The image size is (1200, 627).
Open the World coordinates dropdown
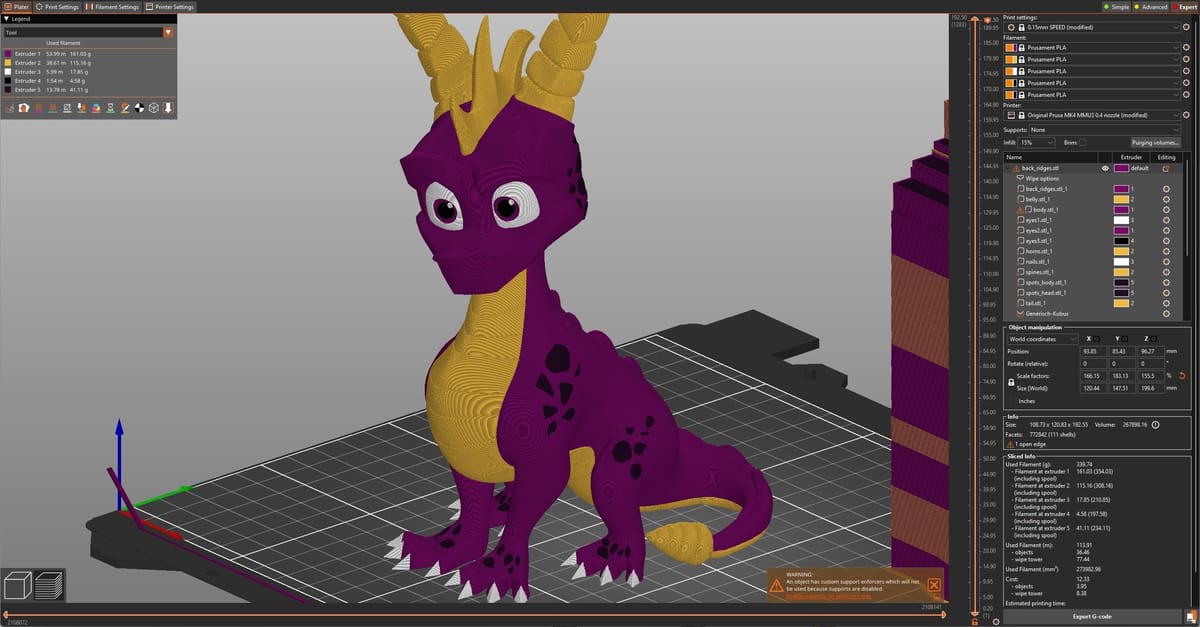1043,339
